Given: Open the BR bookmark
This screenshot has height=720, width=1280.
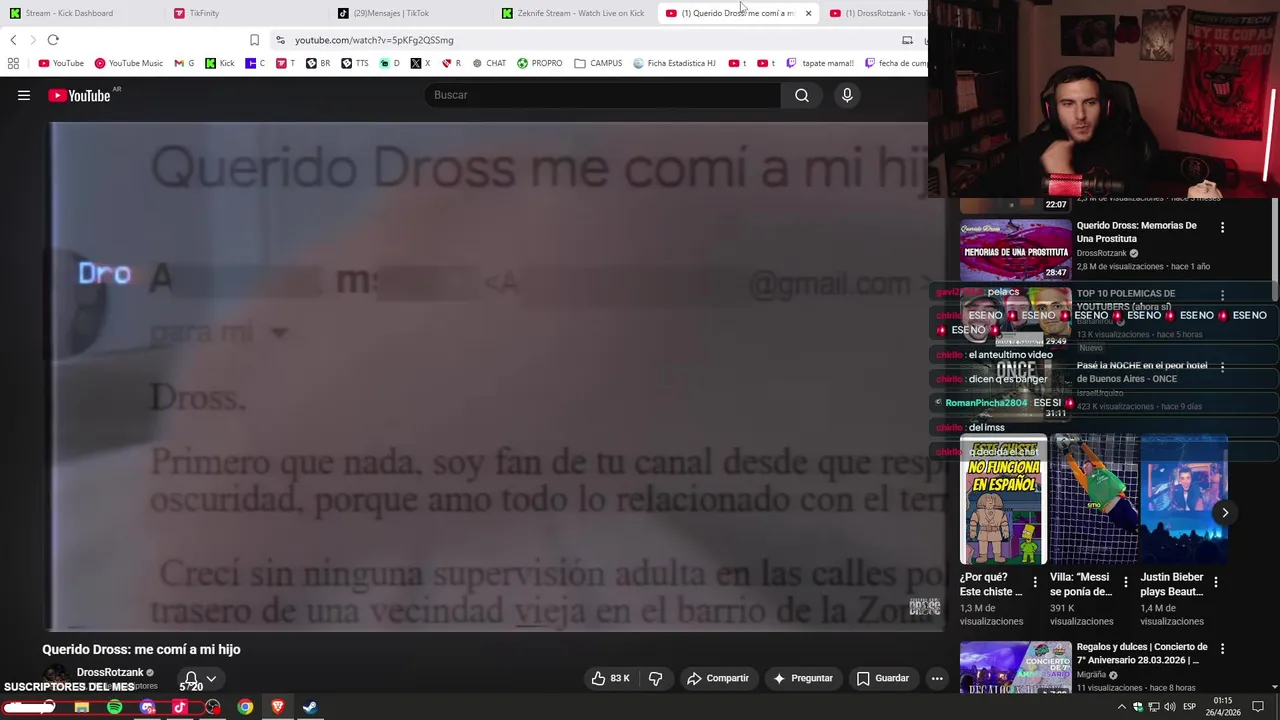Looking at the screenshot, I should tap(318, 63).
